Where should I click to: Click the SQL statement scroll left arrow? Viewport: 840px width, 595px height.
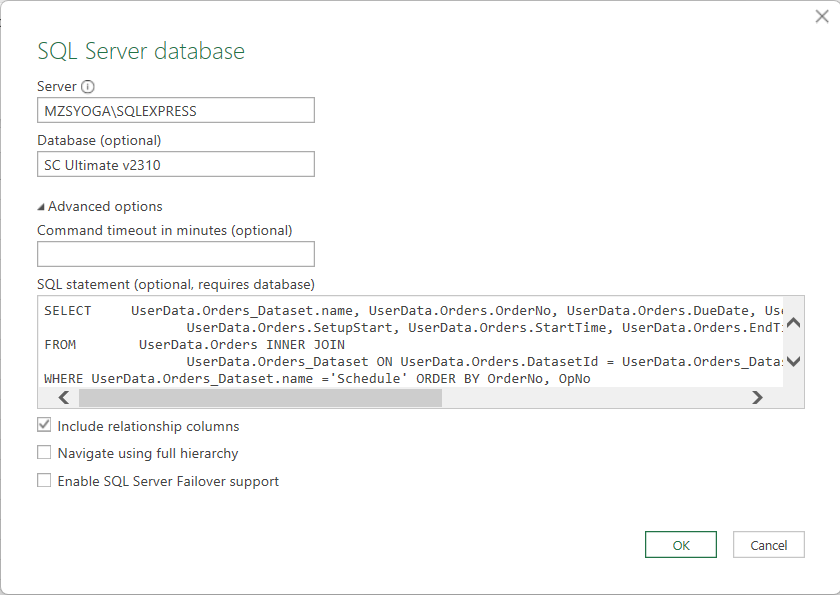coord(64,398)
